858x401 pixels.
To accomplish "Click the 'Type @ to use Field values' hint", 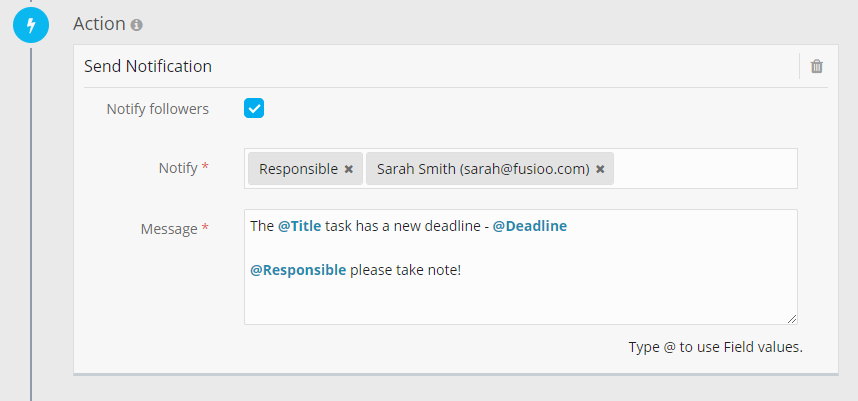I will (x=715, y=347).
